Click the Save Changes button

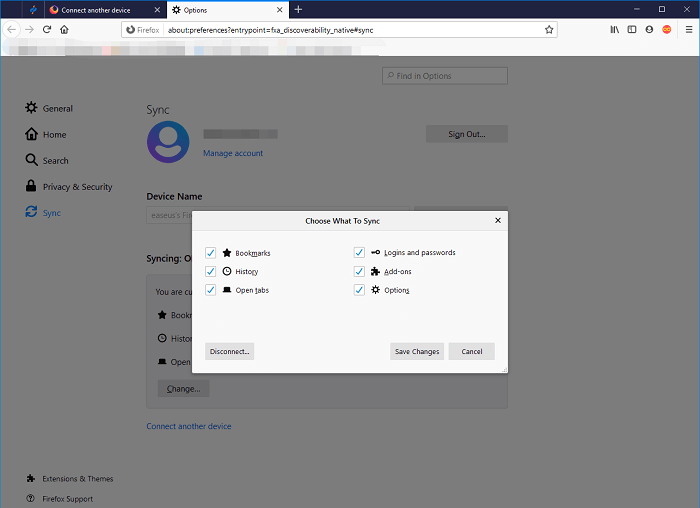(x=417, y=352)
